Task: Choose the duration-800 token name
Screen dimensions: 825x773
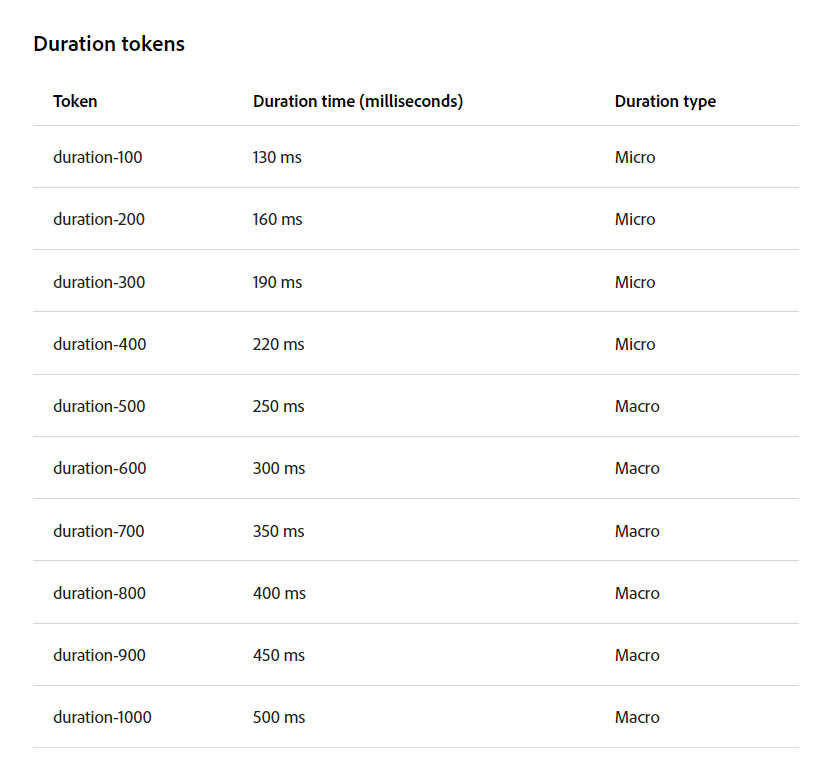Action: point(99,593)
